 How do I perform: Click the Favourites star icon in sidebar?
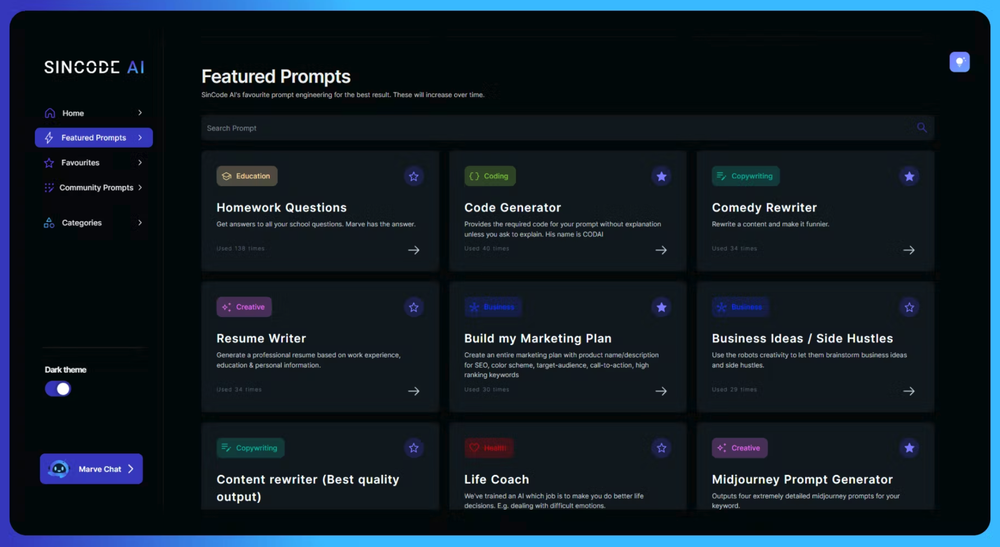[48, 163]
